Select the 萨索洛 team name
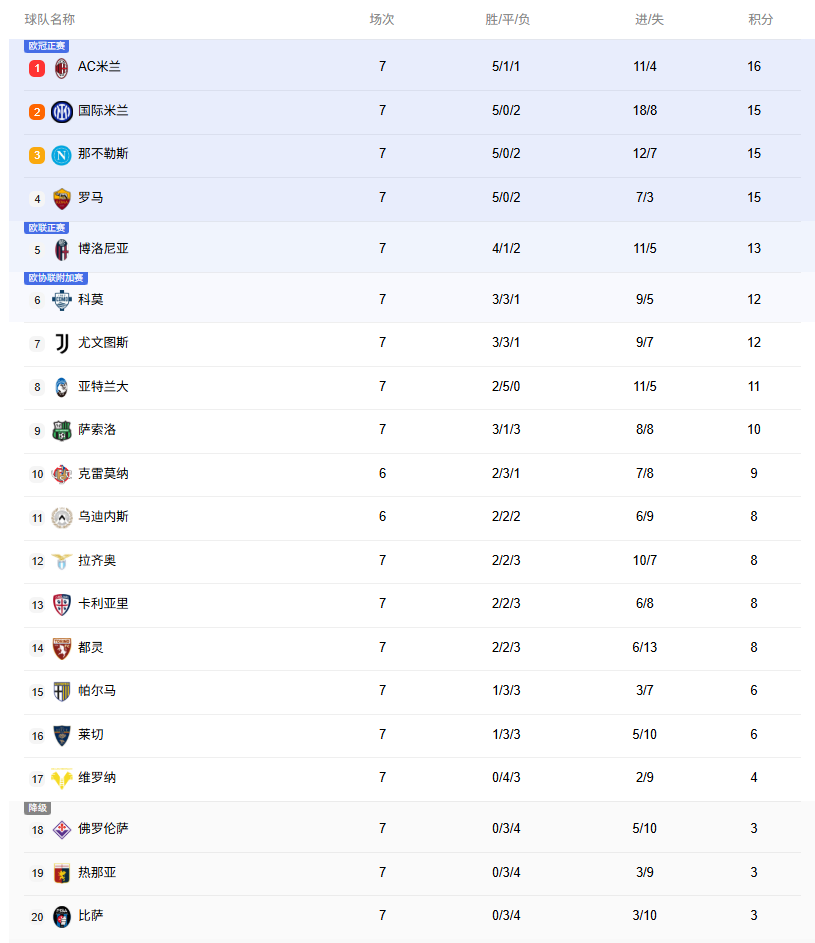815x943 pixels. [x=97, y=430]
